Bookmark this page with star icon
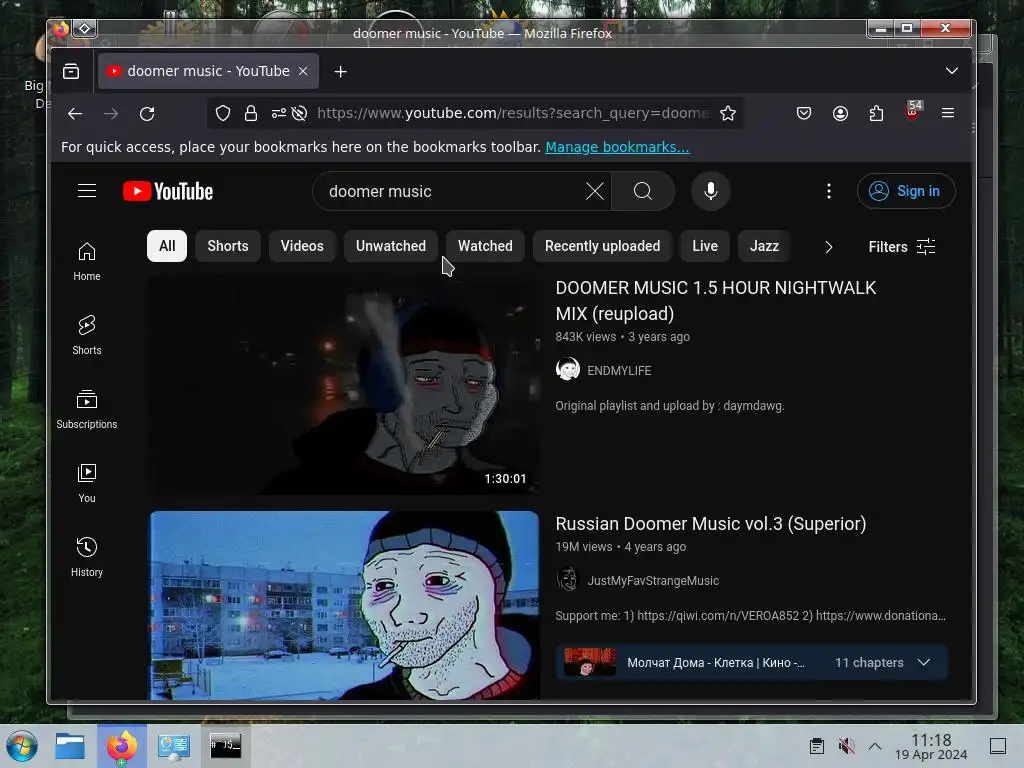1024x768 pixels. click(x=728, y=114)
